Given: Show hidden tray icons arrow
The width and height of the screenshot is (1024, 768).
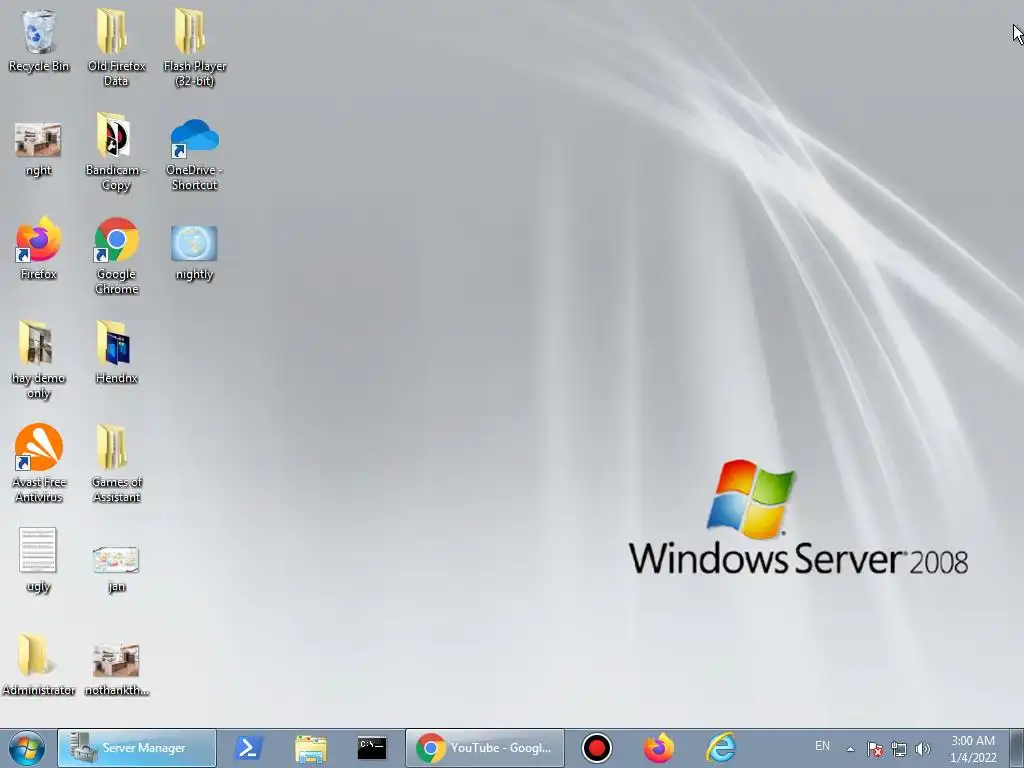Looking at the screenshot, I should (x=850, y=749).
